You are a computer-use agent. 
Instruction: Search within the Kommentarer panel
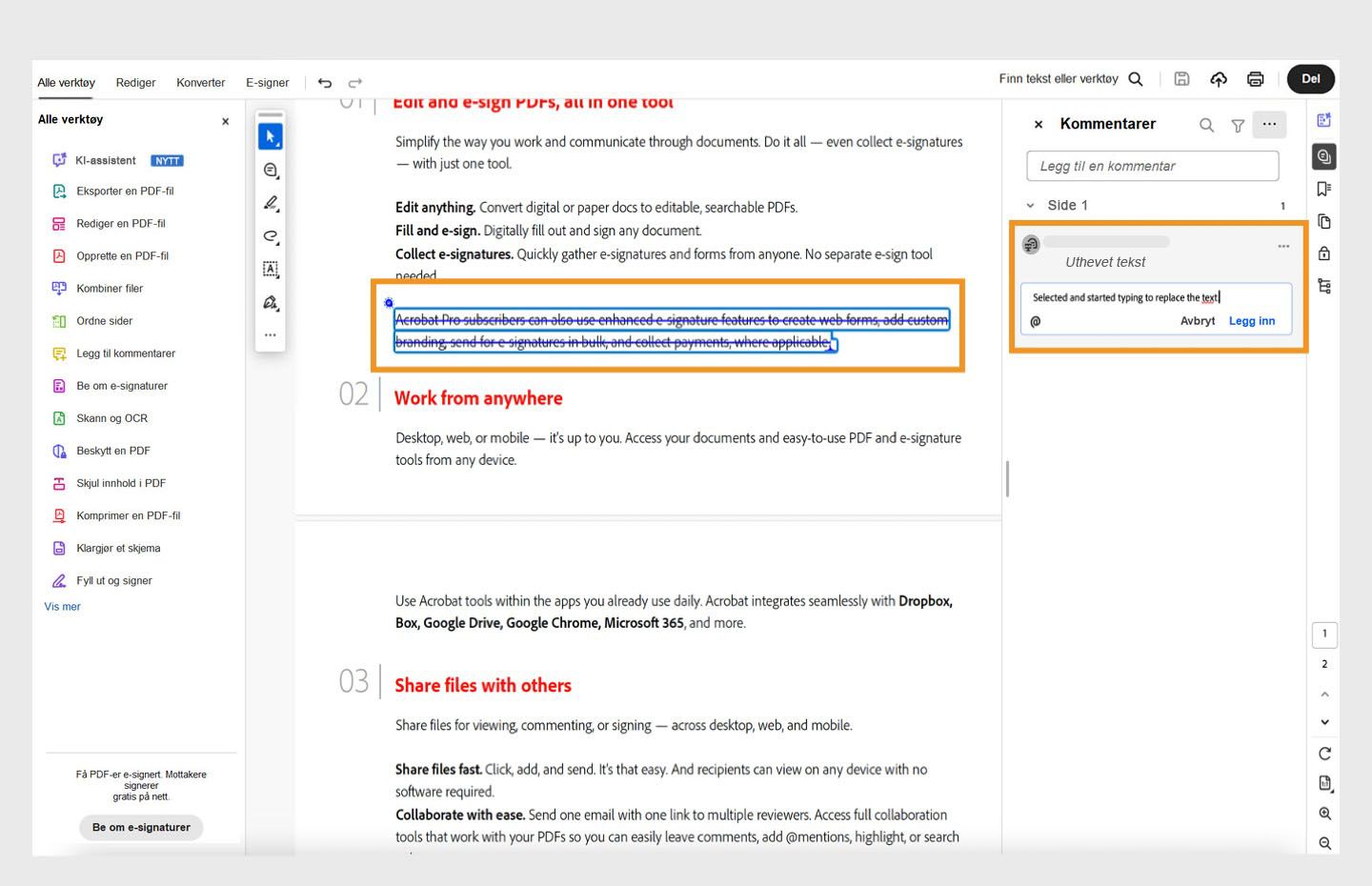[1206, 125]
